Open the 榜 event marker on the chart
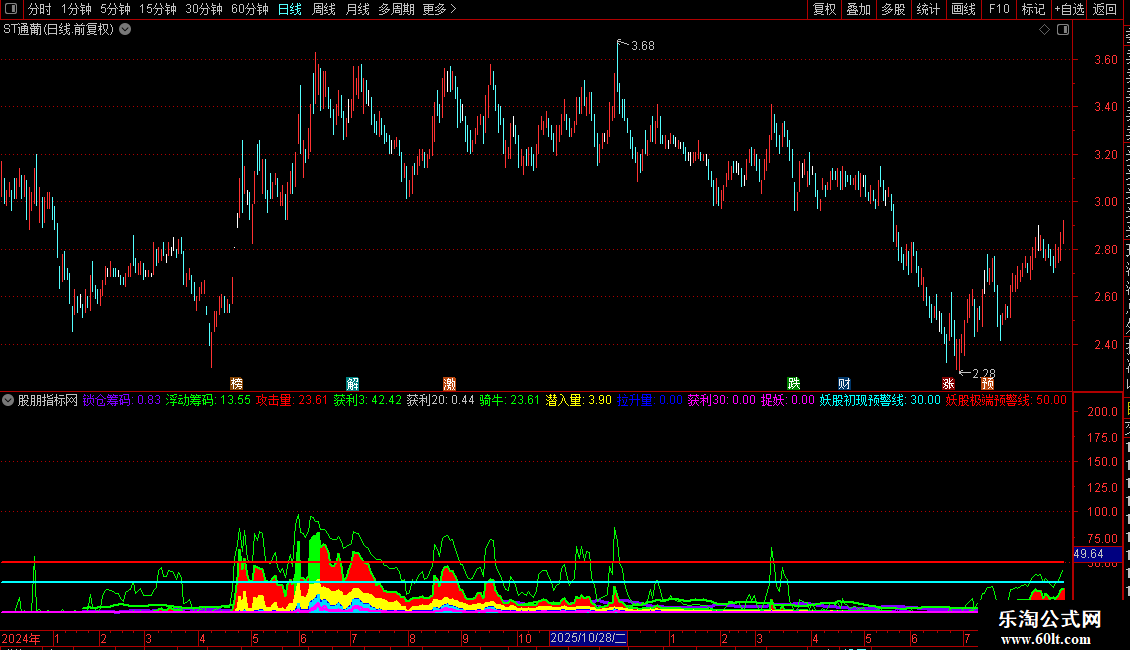The height and width of the screenshot is (650, 1130). pyautogui.click(x=236, y=383)
